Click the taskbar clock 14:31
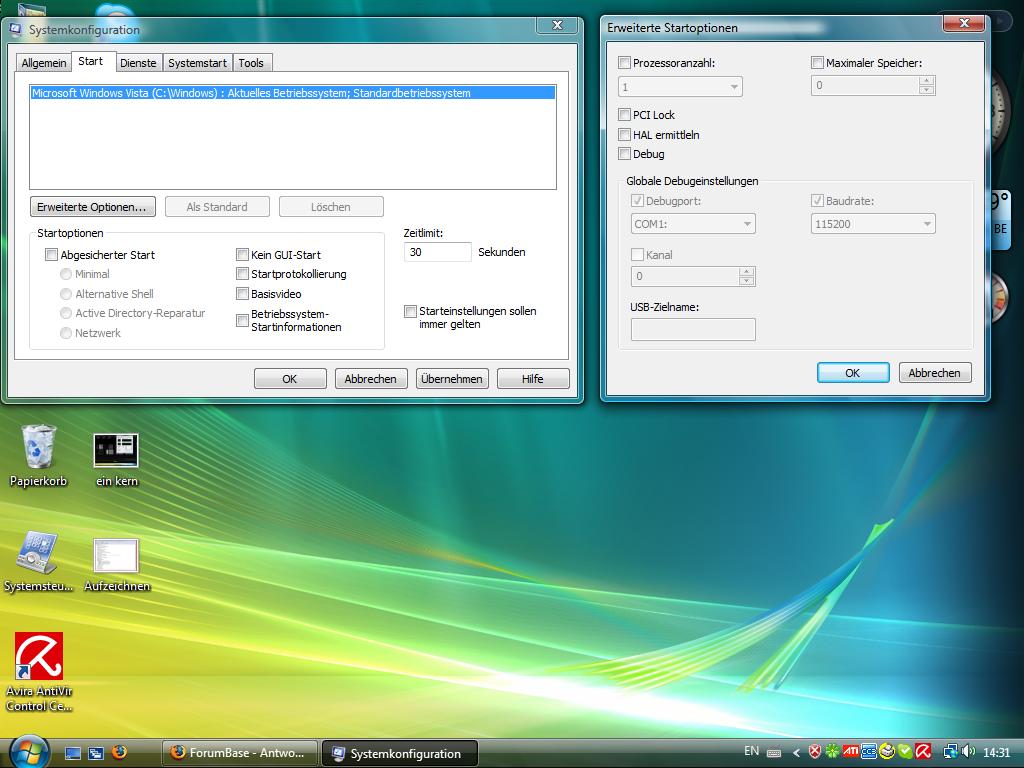 997,752
